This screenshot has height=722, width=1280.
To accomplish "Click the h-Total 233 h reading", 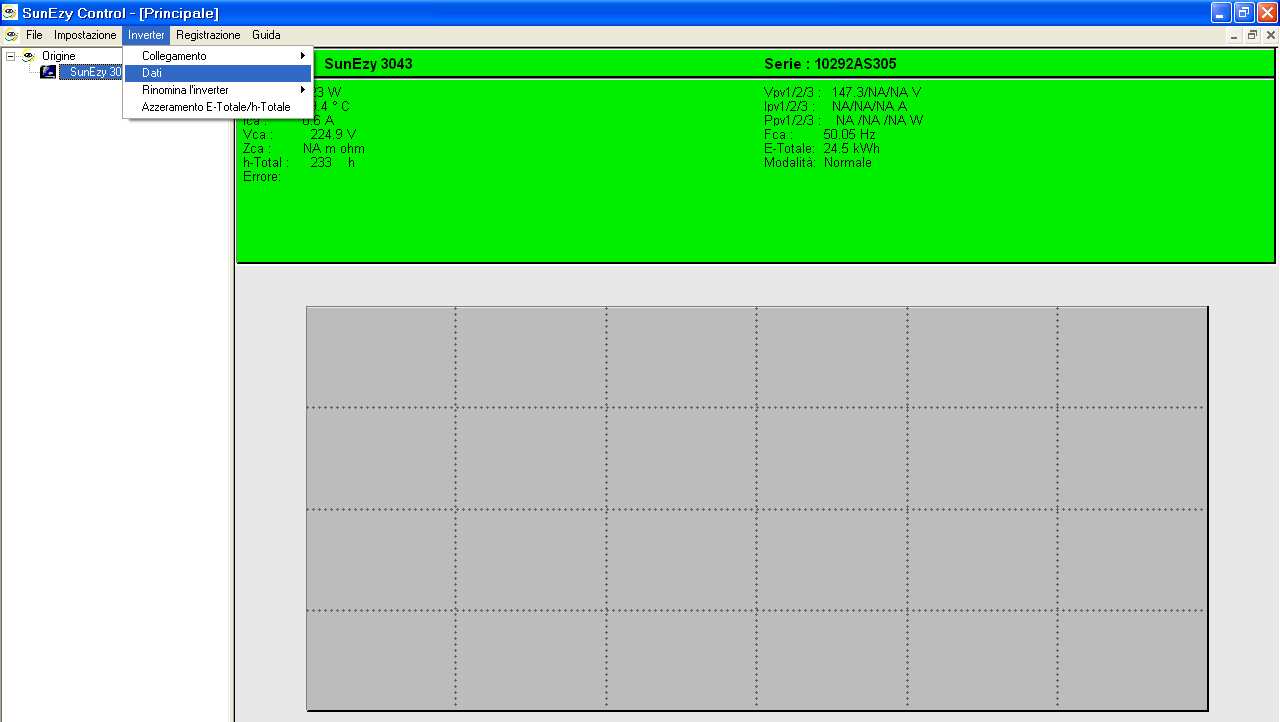I will click(299, 162).
